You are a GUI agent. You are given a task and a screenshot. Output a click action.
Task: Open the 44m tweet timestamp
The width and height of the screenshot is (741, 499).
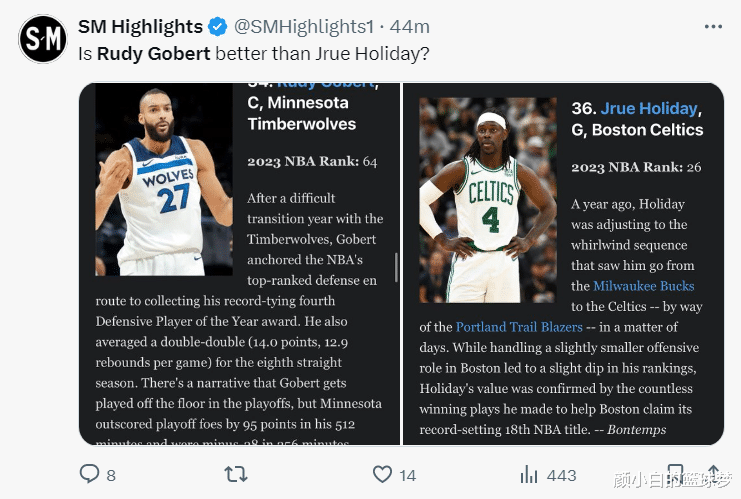[412, 27]
